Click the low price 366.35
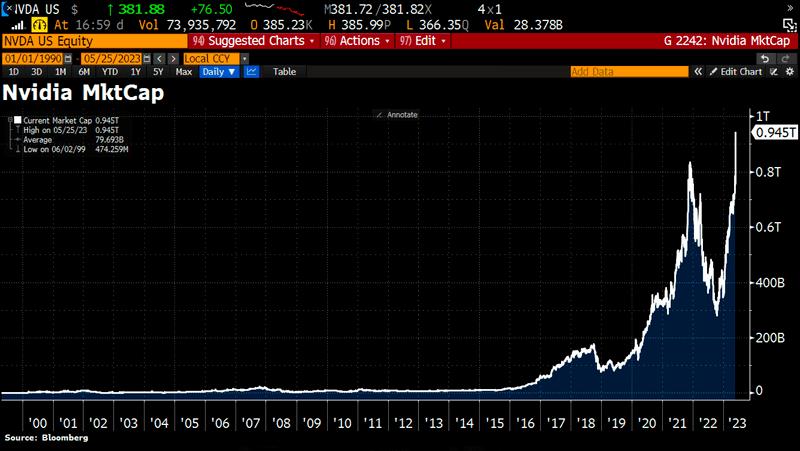 pyautogui.click(x=440, y=25)
